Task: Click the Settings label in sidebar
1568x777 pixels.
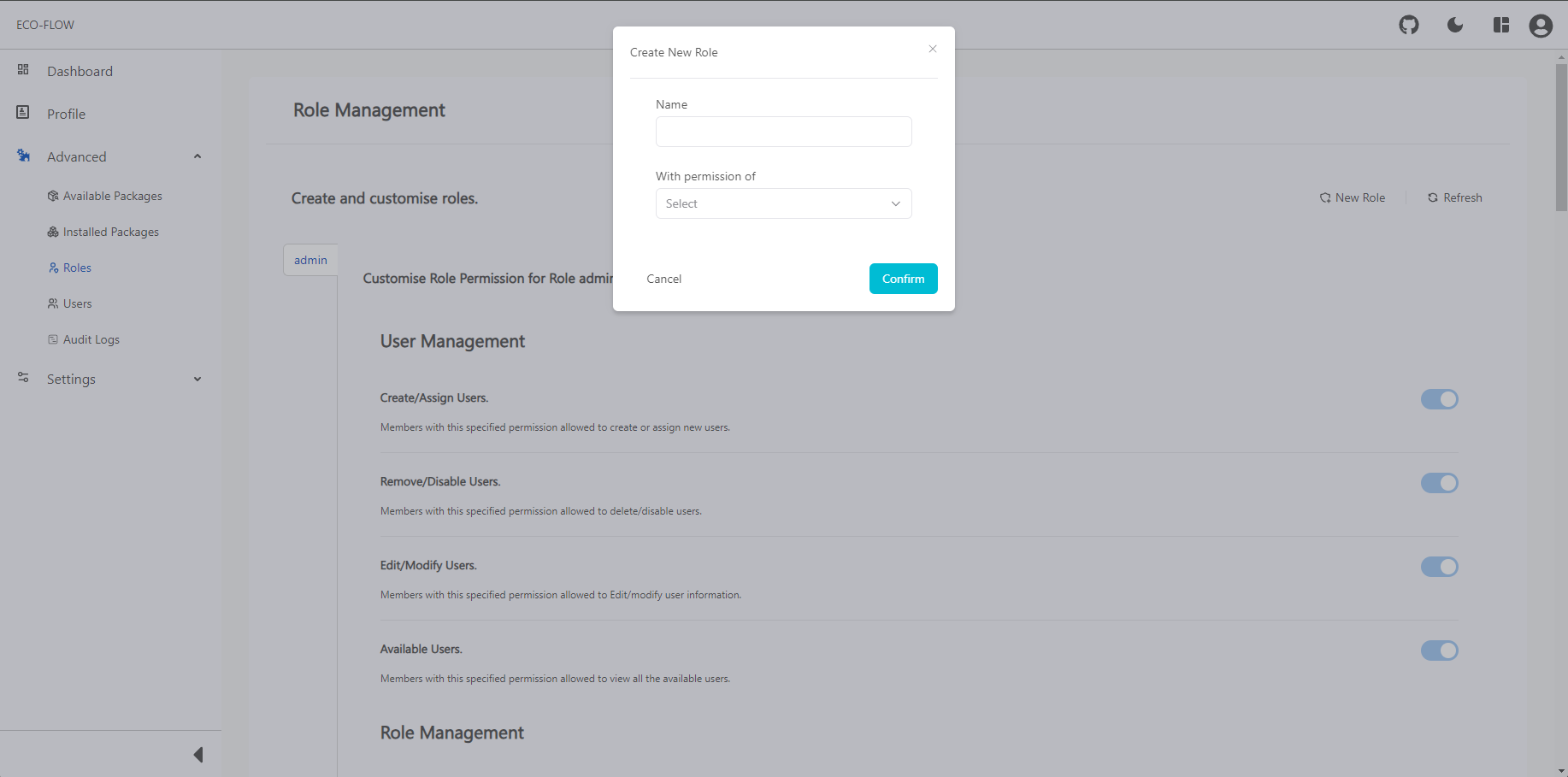Action: coord(71,379)
